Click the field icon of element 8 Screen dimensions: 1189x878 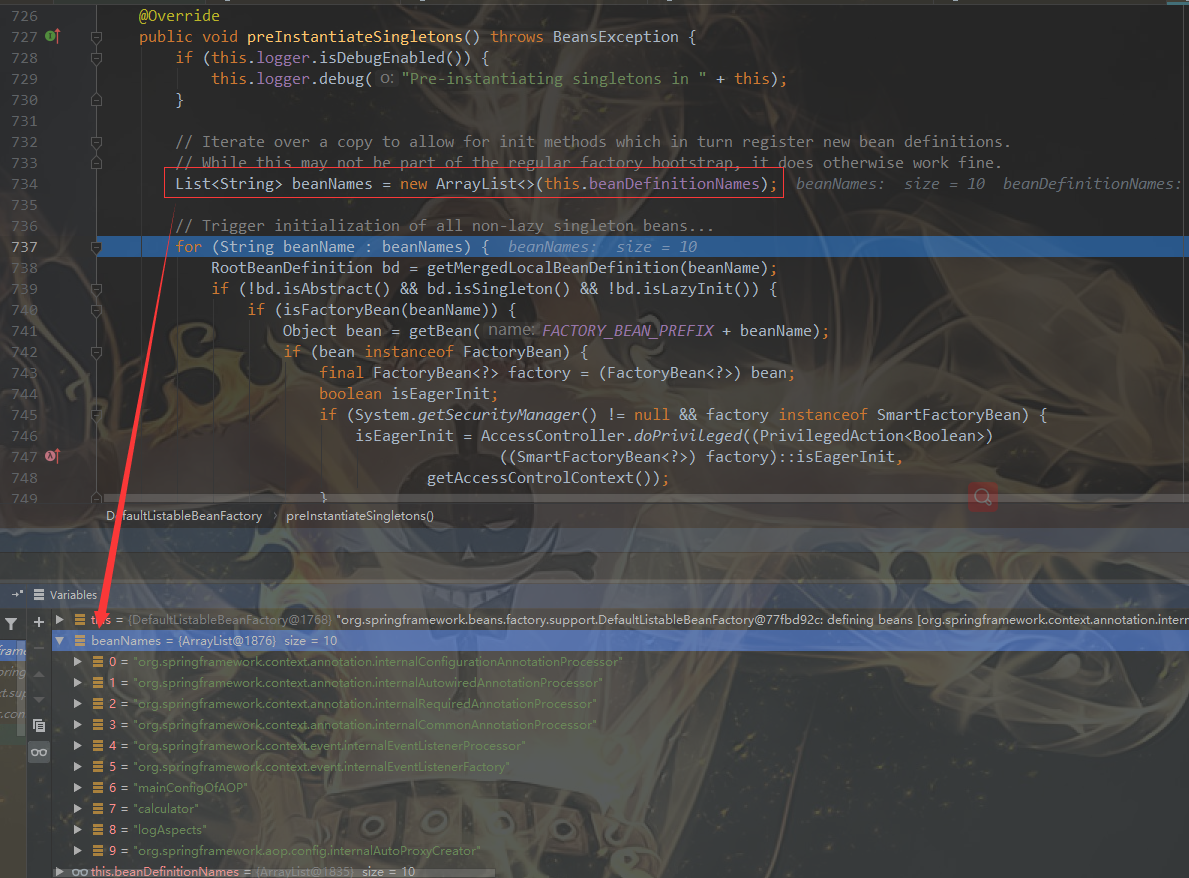pyautogui.click(x=98, y=830)
